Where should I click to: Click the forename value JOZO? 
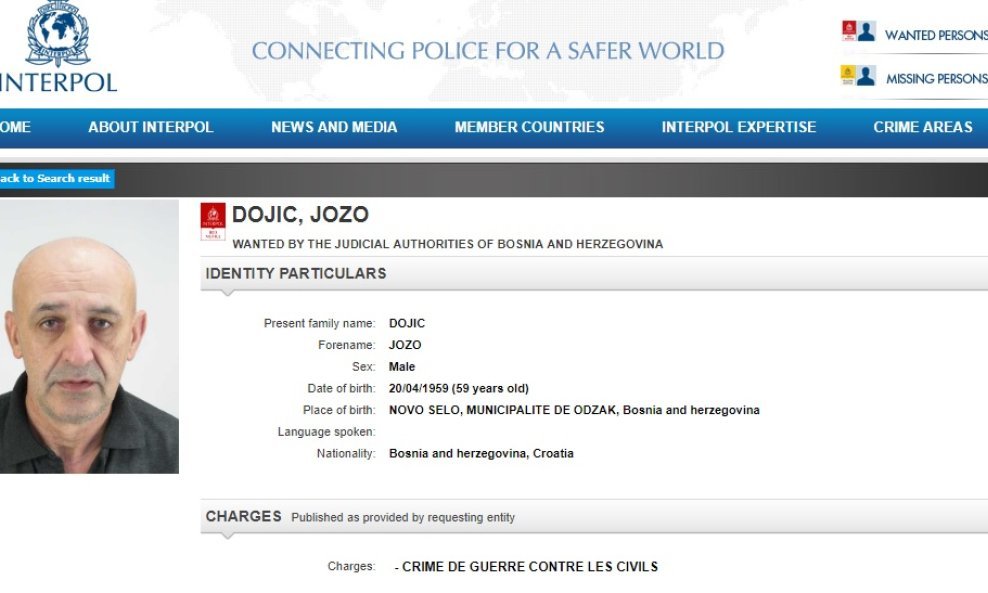(x=405, y=345)
